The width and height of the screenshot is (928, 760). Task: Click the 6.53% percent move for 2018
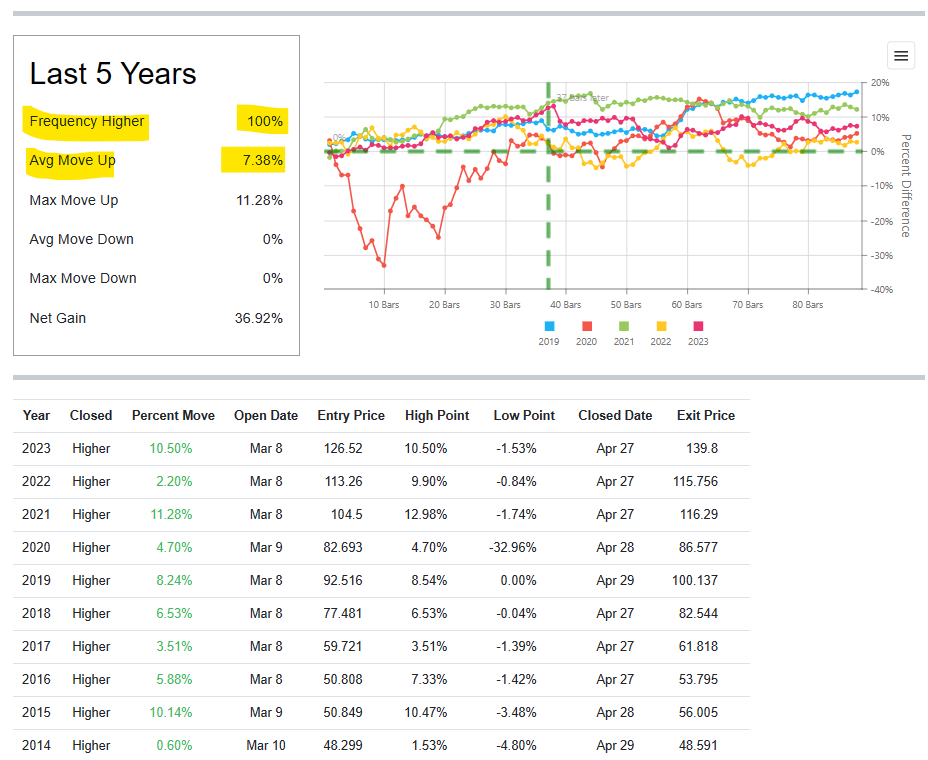pyautogui.click(x=174, y=614)
